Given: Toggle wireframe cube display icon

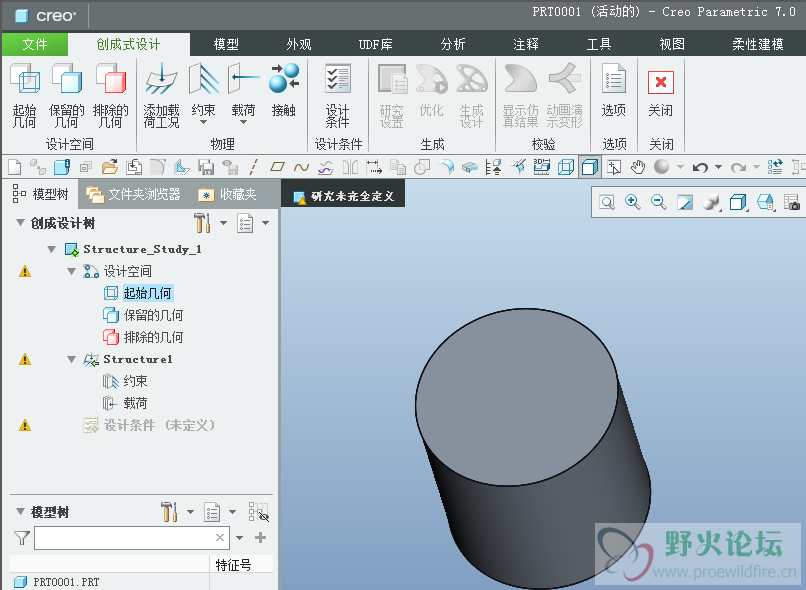Looking at the screenshot, I should [566, 167].
